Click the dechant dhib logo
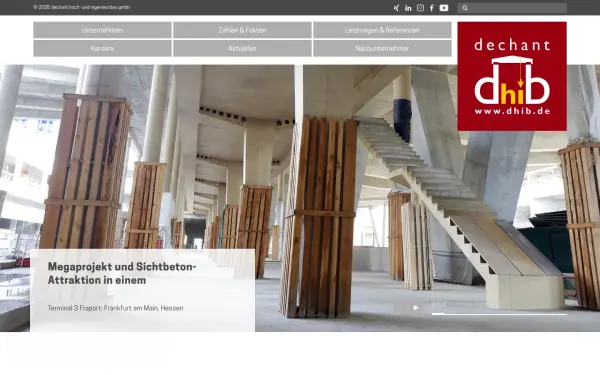 coord(512,76)
